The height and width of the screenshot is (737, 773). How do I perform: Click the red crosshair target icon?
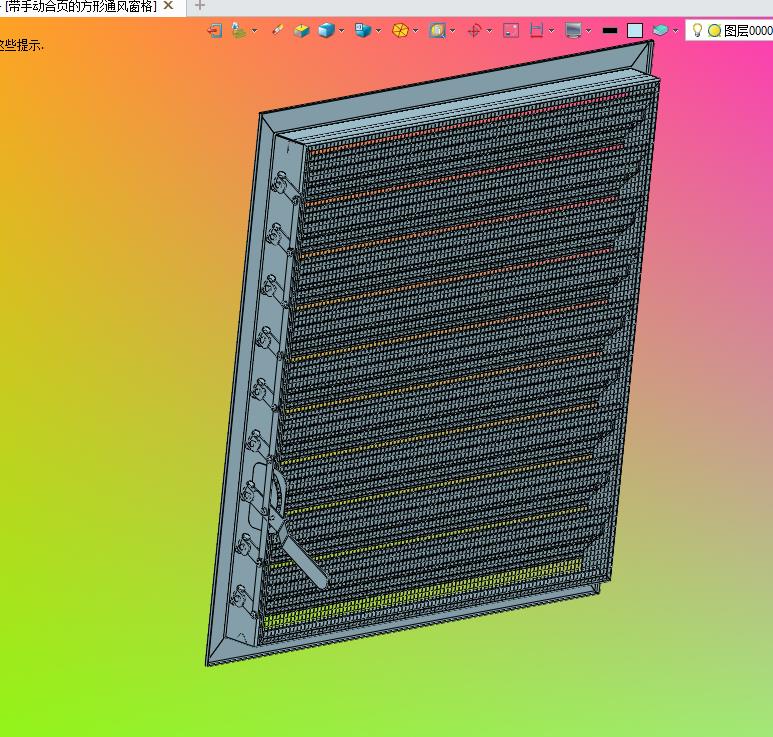(474, 31)
